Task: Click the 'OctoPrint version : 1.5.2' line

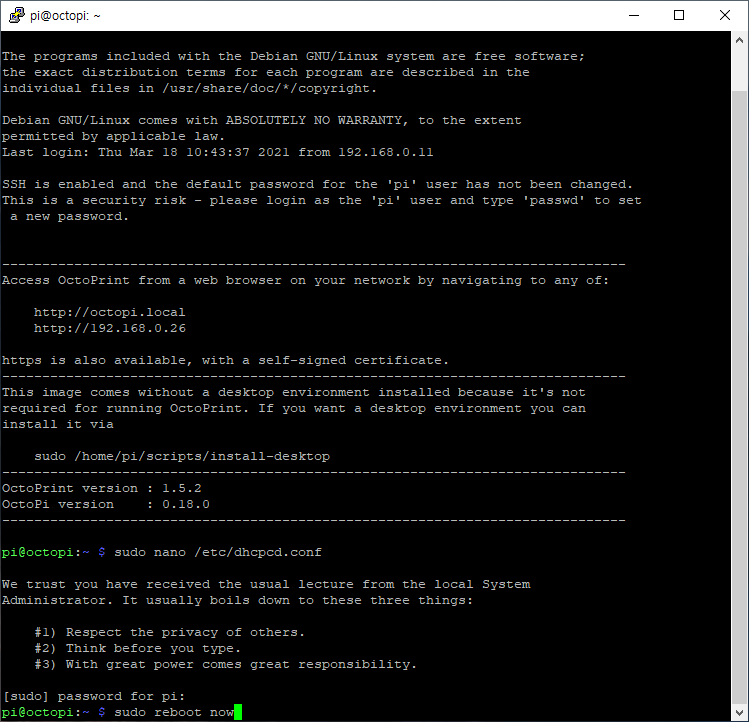Action: pyautogui.click(x=102, y=488)
